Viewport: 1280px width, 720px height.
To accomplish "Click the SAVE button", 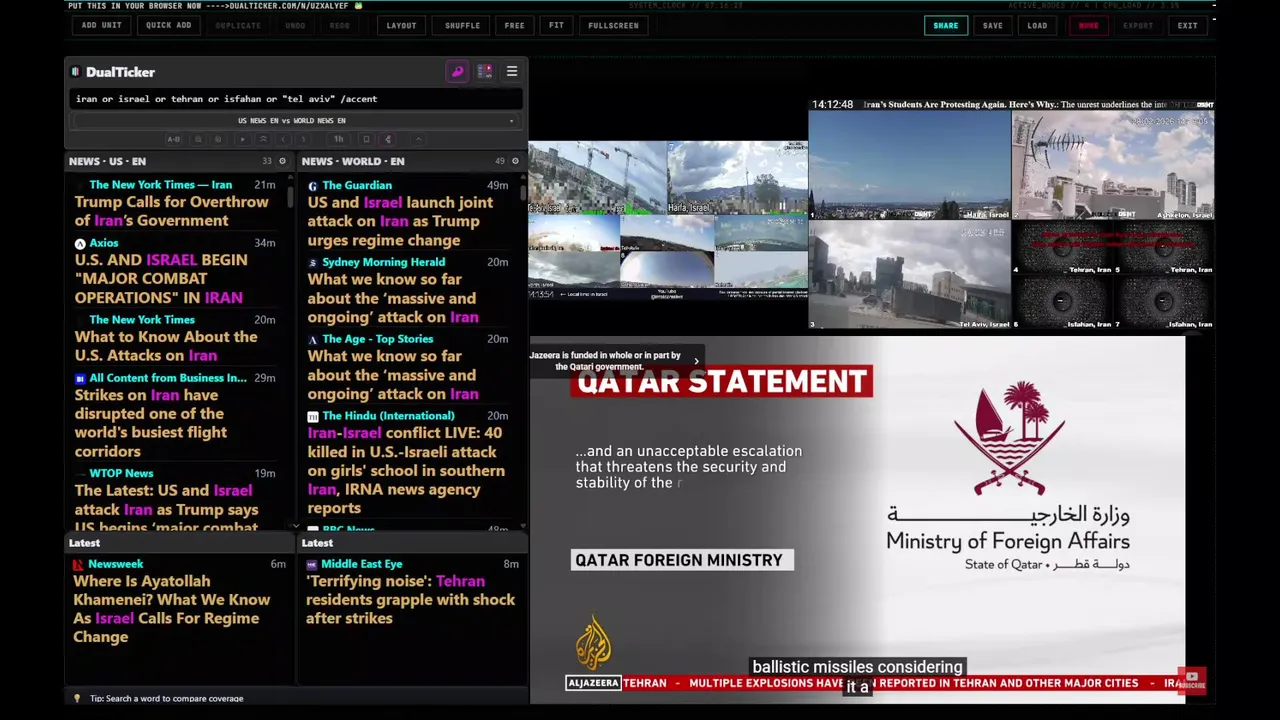I will [x=992, y=25].
